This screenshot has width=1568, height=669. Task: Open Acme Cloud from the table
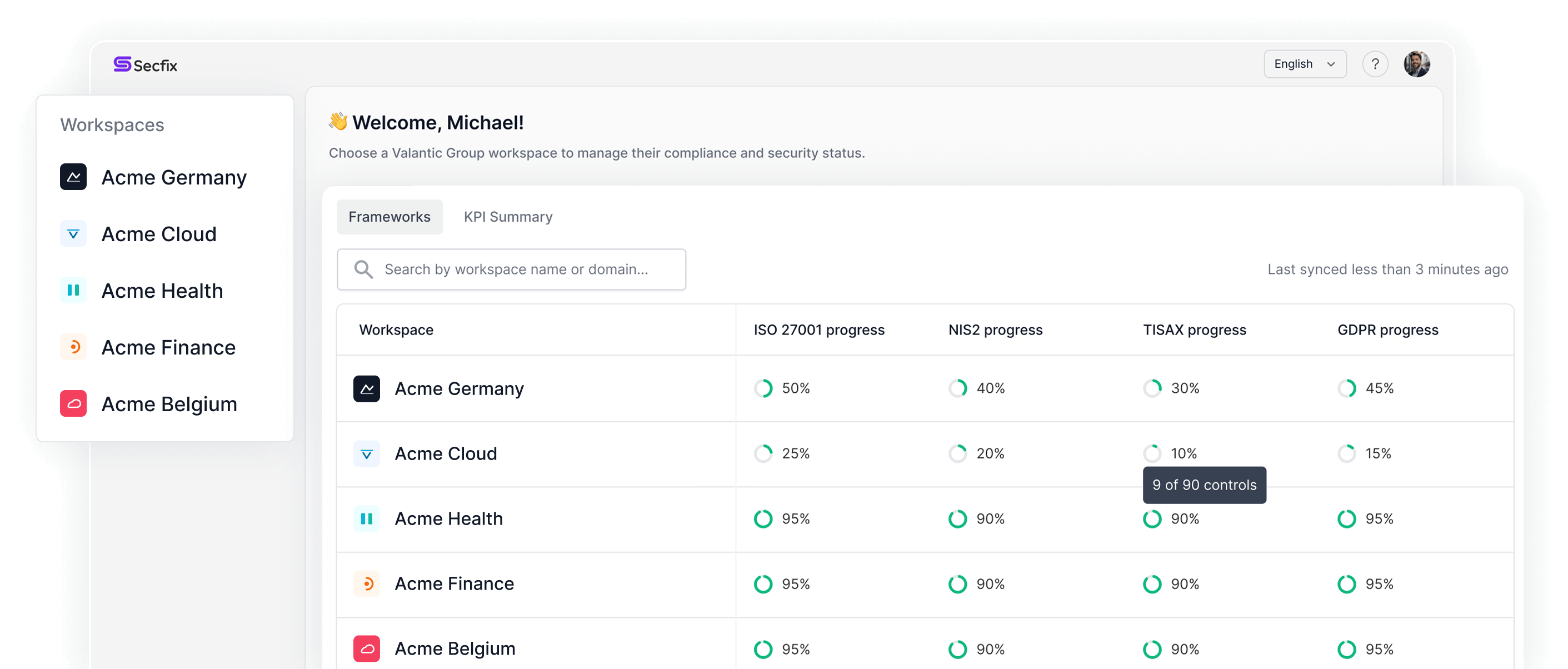tap(446, 453)
